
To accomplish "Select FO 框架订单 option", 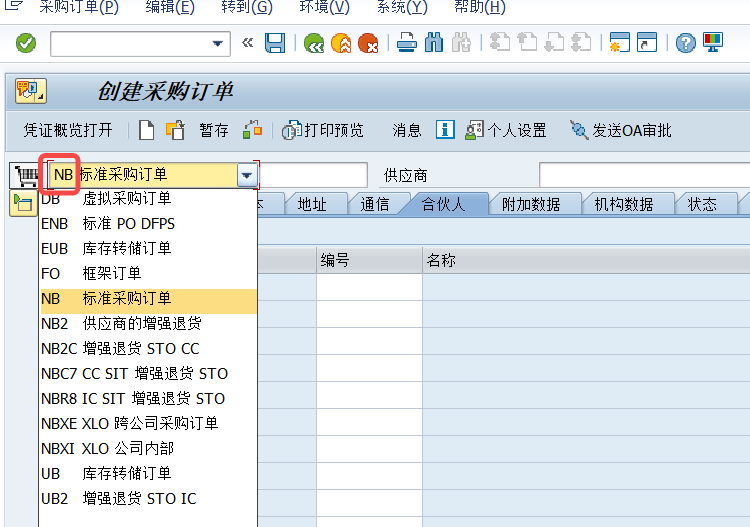I will 148,274.
